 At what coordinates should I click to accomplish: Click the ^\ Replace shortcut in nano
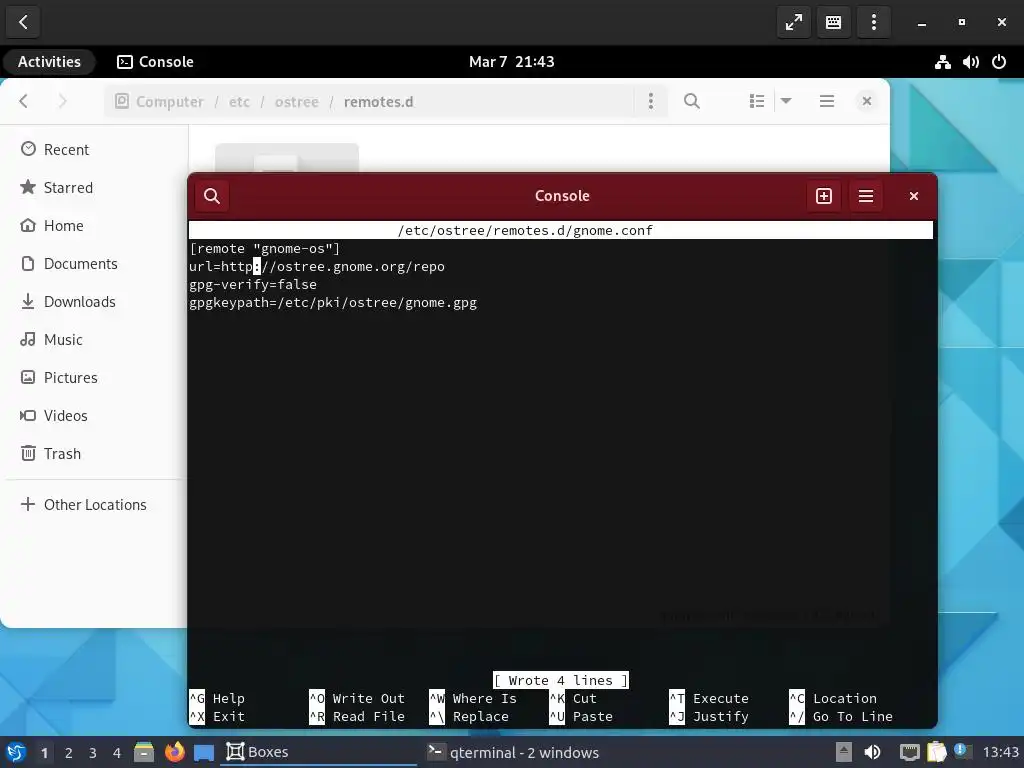469,716
